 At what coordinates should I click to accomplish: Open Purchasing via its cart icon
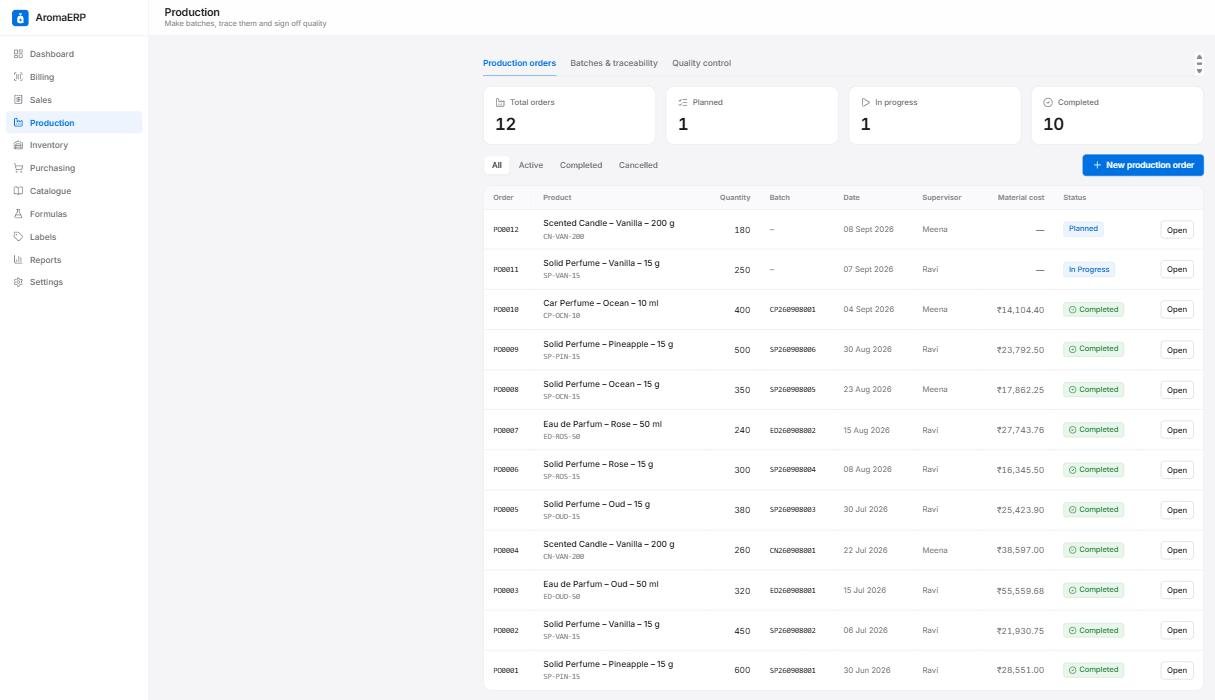18,168
